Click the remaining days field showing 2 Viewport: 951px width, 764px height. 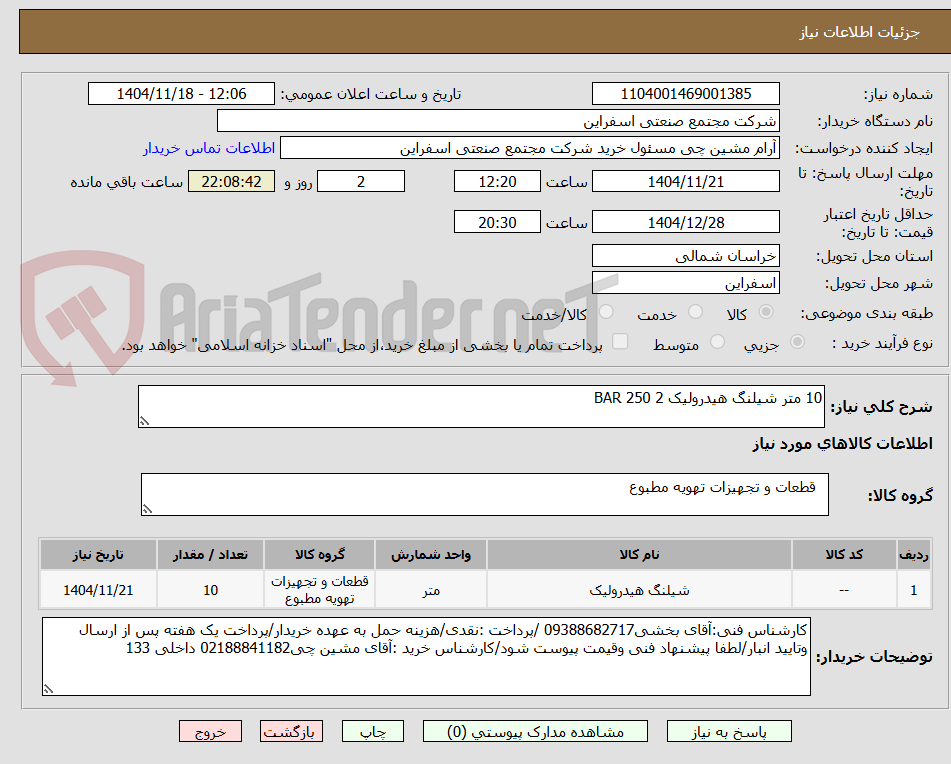361,181
